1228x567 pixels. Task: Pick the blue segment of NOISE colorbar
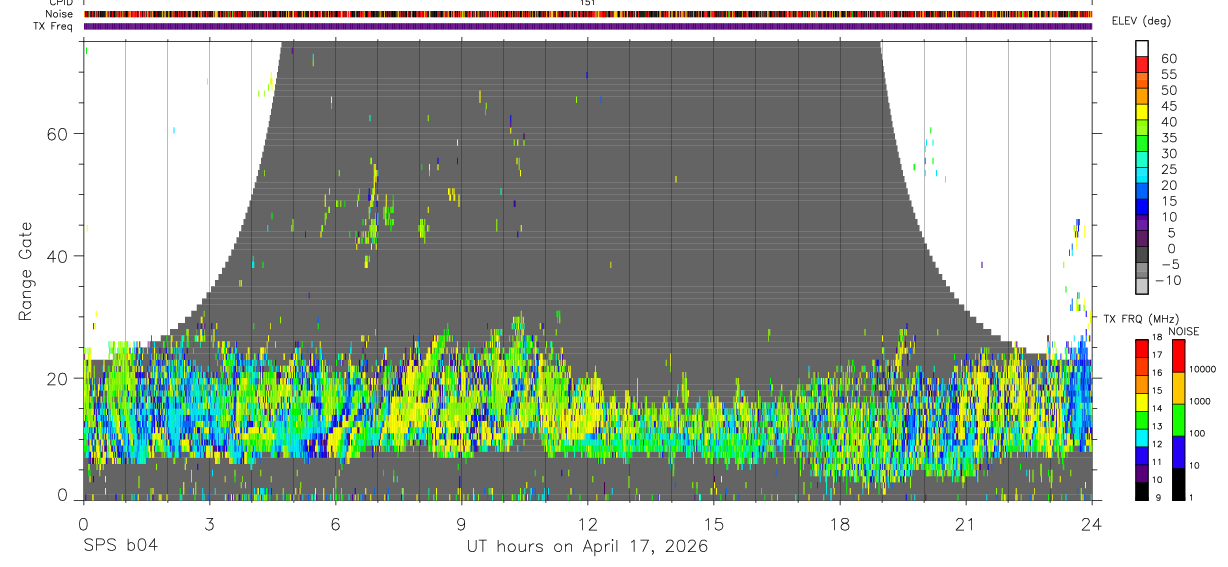[x=1178, y=452]
